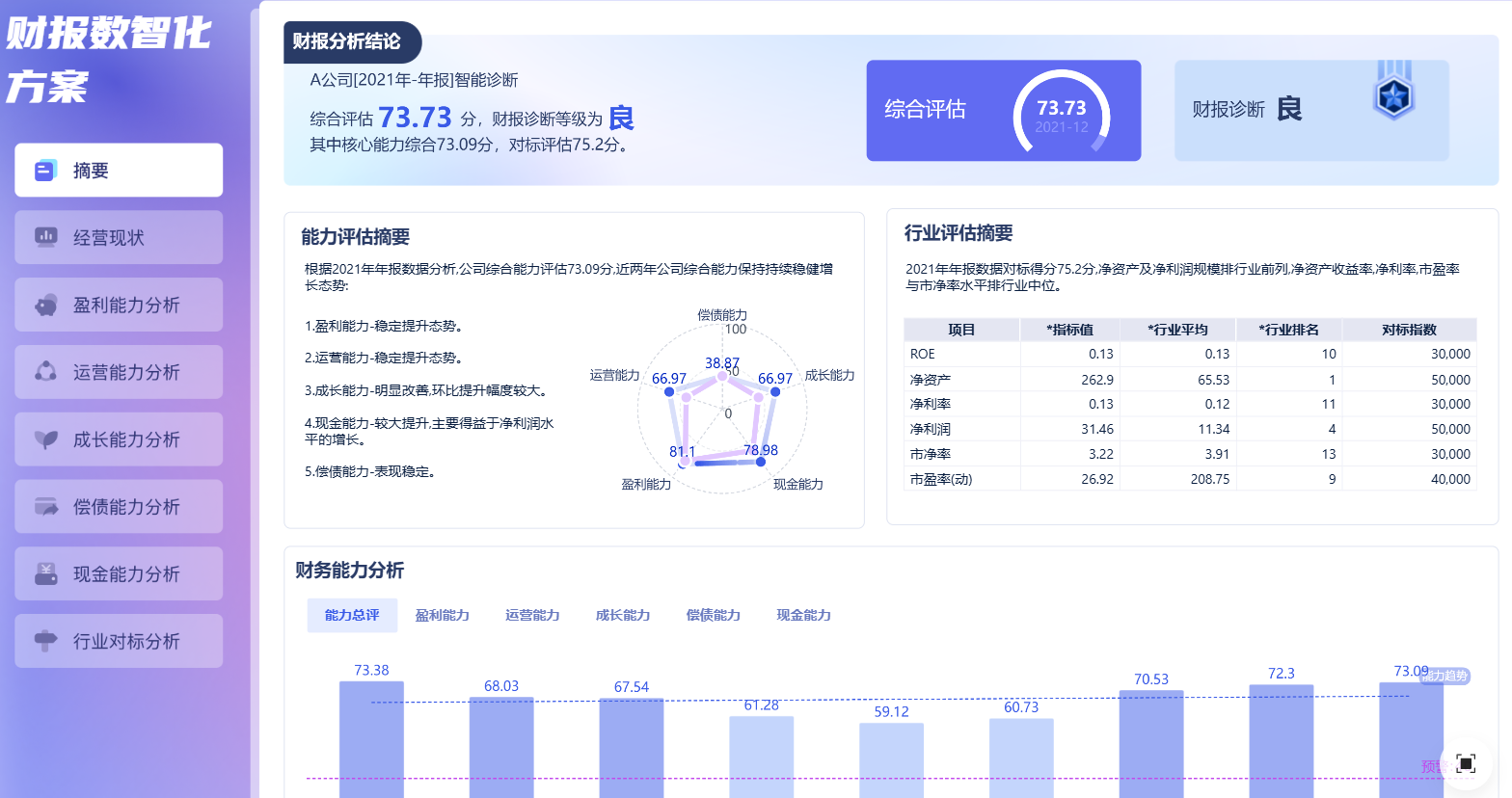Go to 运营能力分析 in the sidebar
This screenshot has width=1512, height=798.
(119, 372)
